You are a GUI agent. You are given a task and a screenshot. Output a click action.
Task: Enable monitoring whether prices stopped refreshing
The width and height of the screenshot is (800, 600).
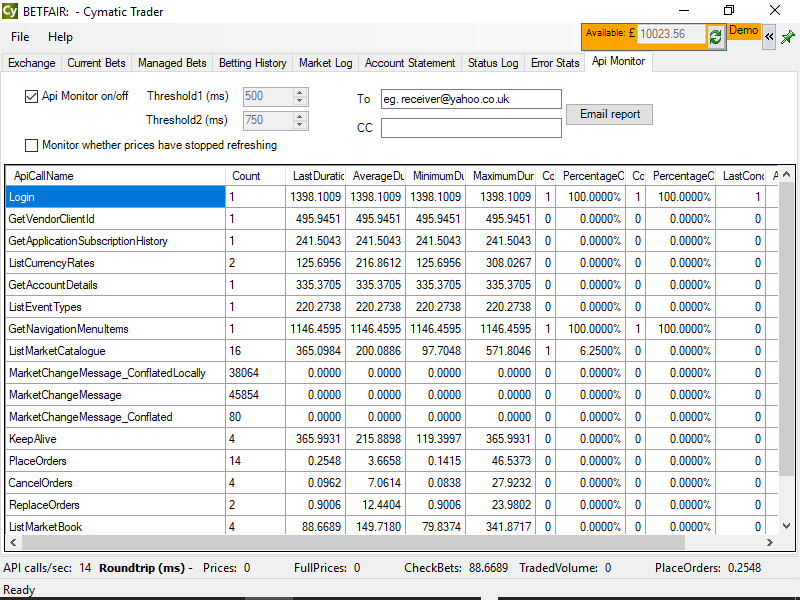31,145
